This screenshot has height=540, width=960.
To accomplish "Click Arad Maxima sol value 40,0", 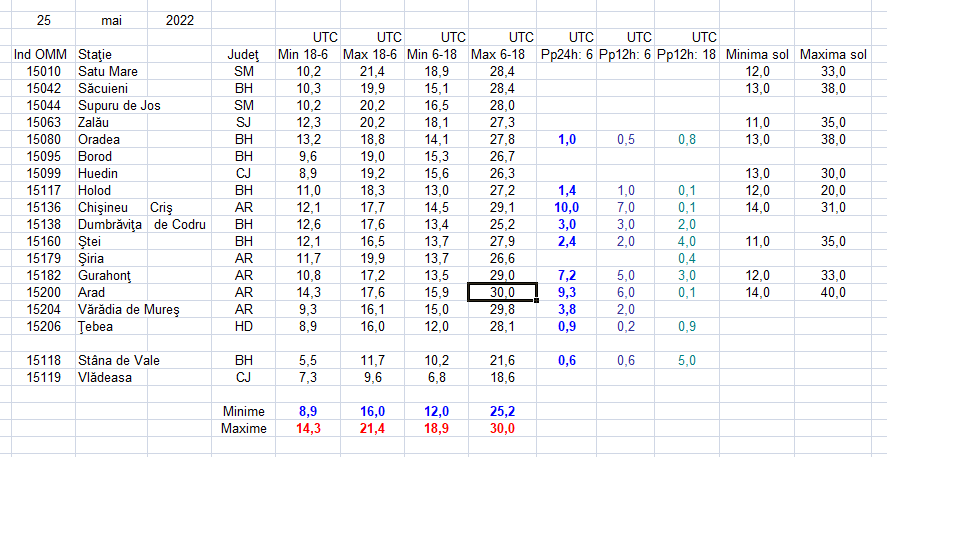I will (x=833, y=293).
